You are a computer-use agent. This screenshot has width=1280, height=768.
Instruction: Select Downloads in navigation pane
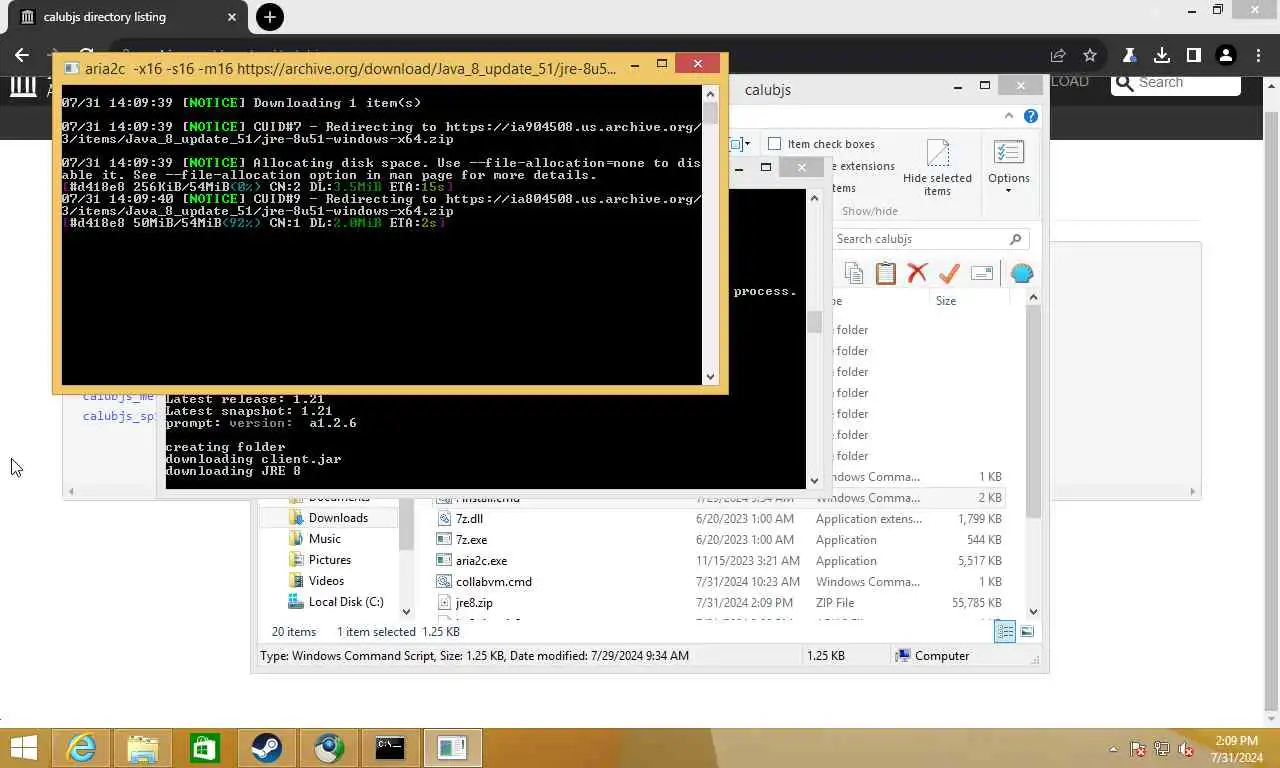[x=337, y=518]
